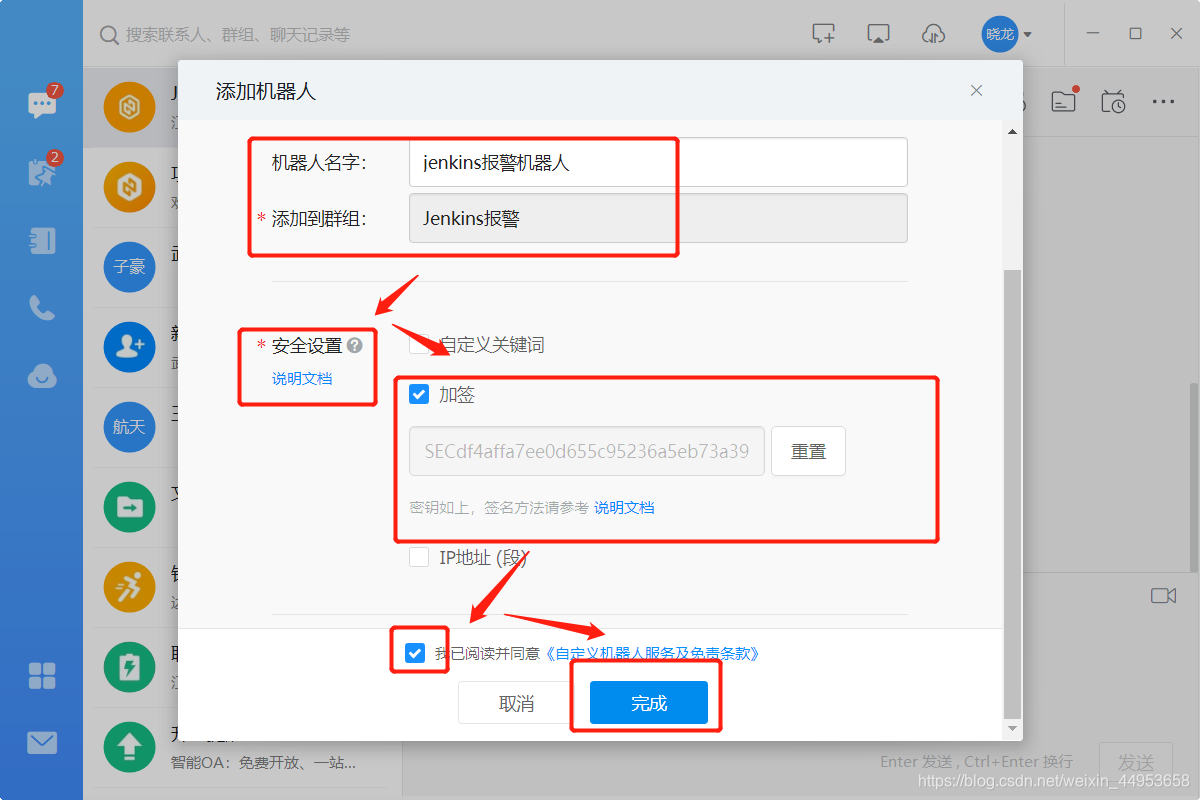Image resolution: width=1200 pixels, height=800 pixels.
Task: Click the dialog scrollbar up arrow
Action: pos(1012,131)
